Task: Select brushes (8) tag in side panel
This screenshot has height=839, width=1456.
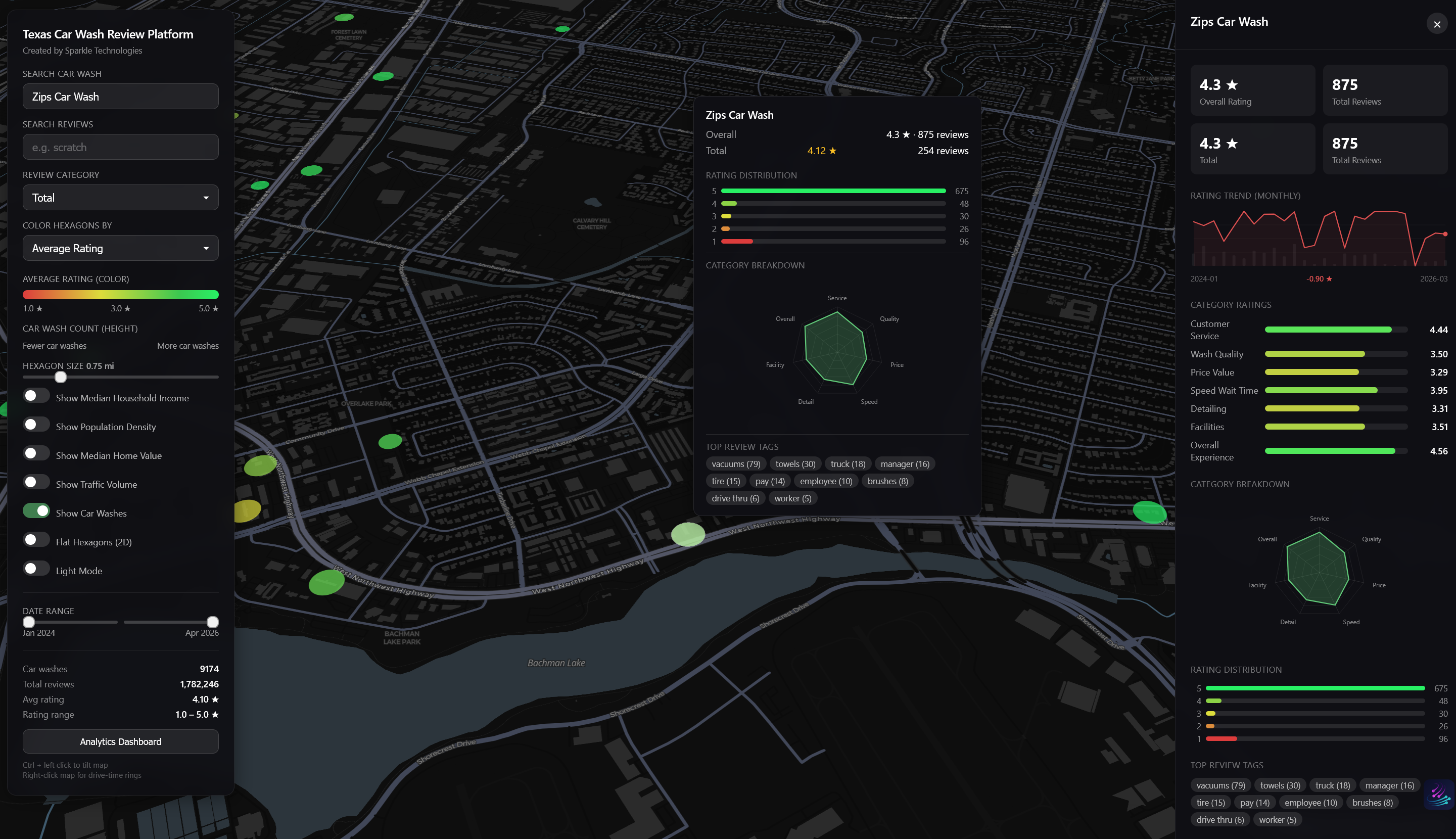Action: coord(1372,803)
